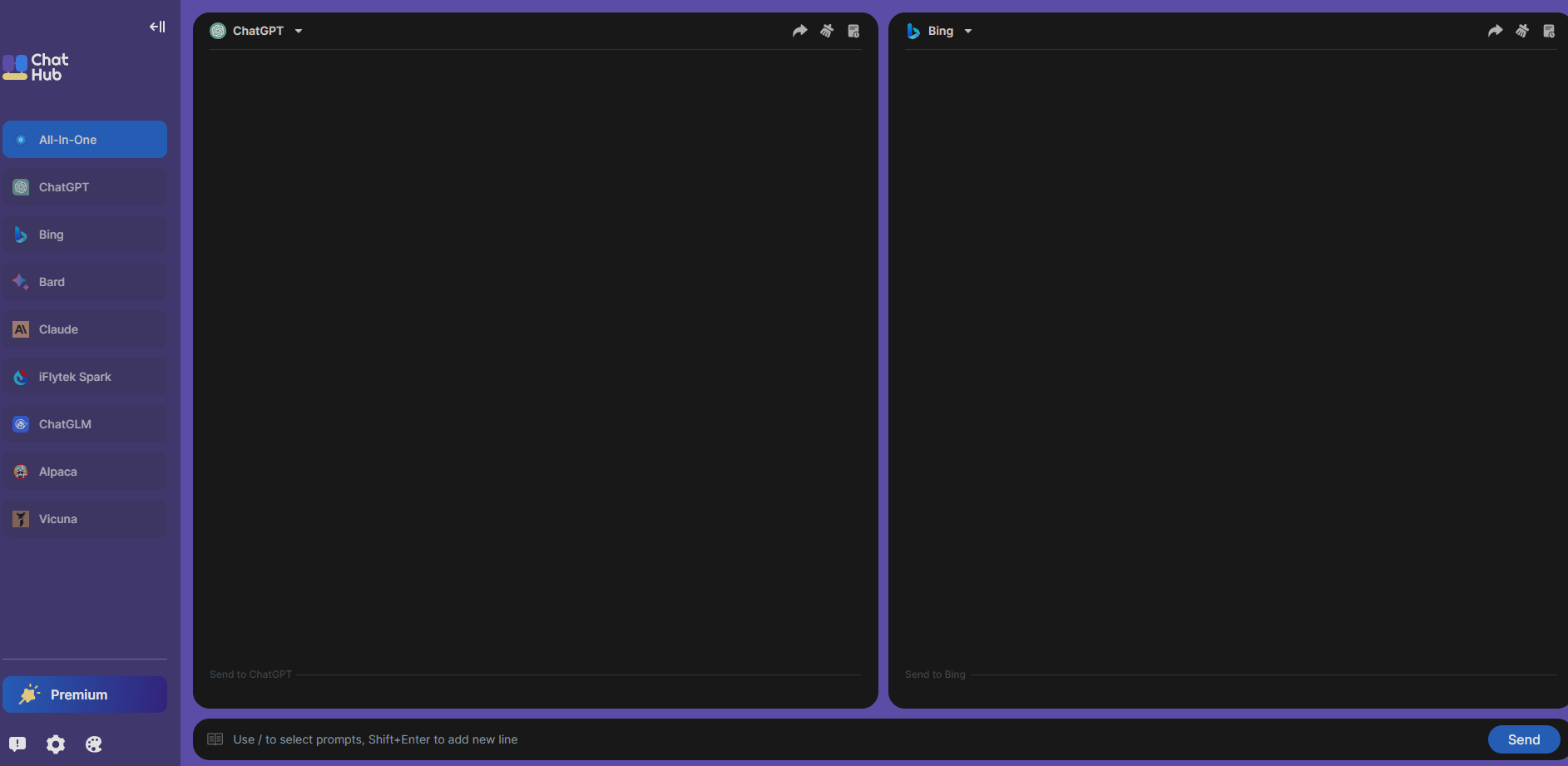Open the Claude chat from sidebar
The height and width of the screenshot is (766, 1568).
[x=85, y=329]
